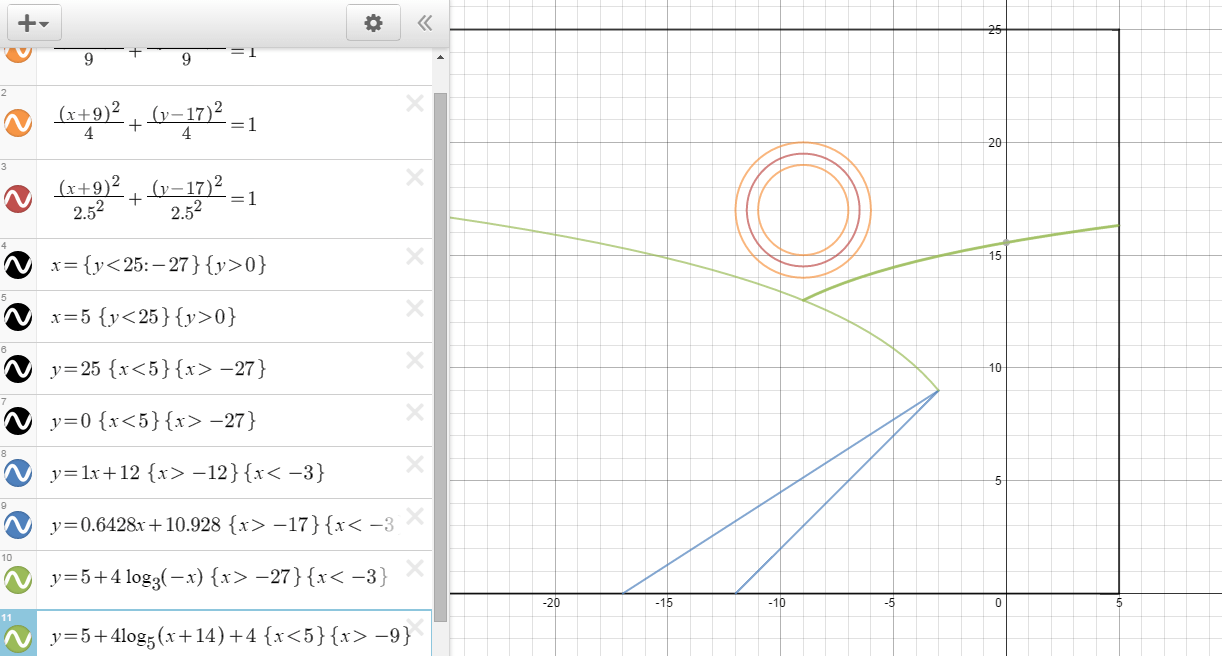Remove the y=25 expression row
1222x656 pixels.
click(415, 360)
